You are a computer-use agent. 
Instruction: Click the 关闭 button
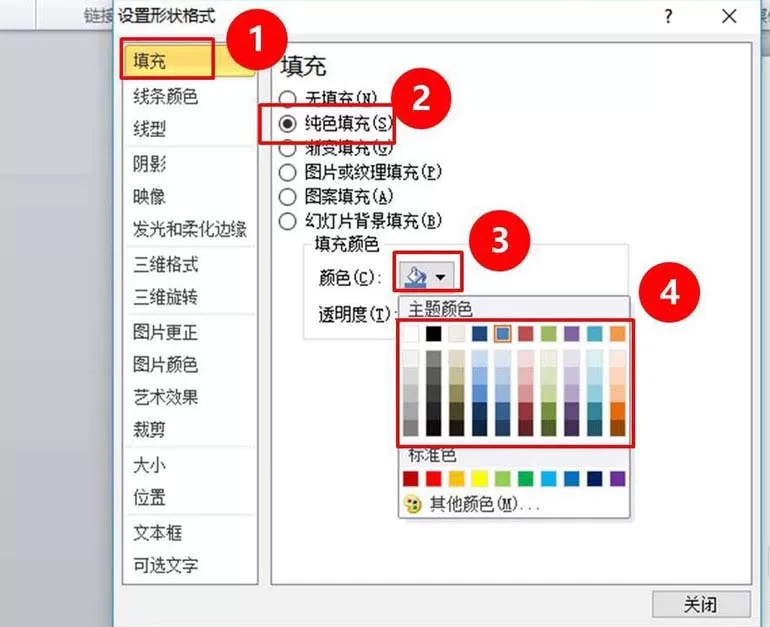click(x=701, y=604)
